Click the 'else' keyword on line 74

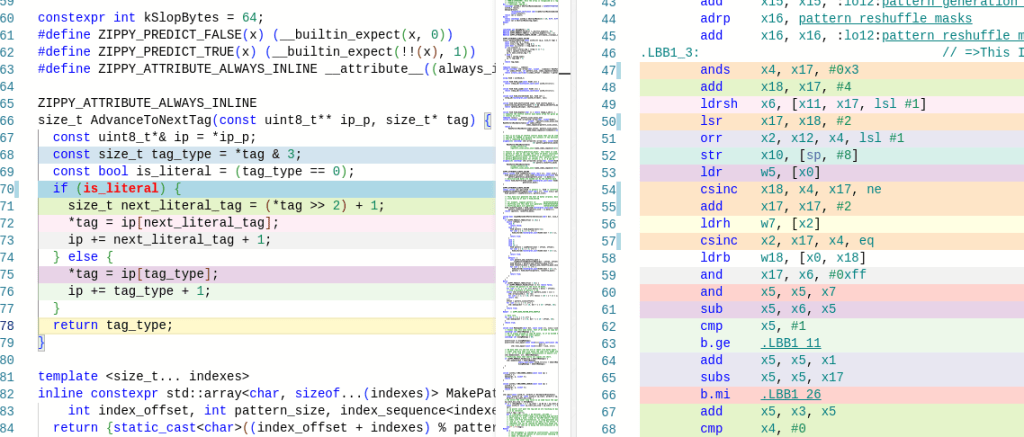click(x=83, y=257)
